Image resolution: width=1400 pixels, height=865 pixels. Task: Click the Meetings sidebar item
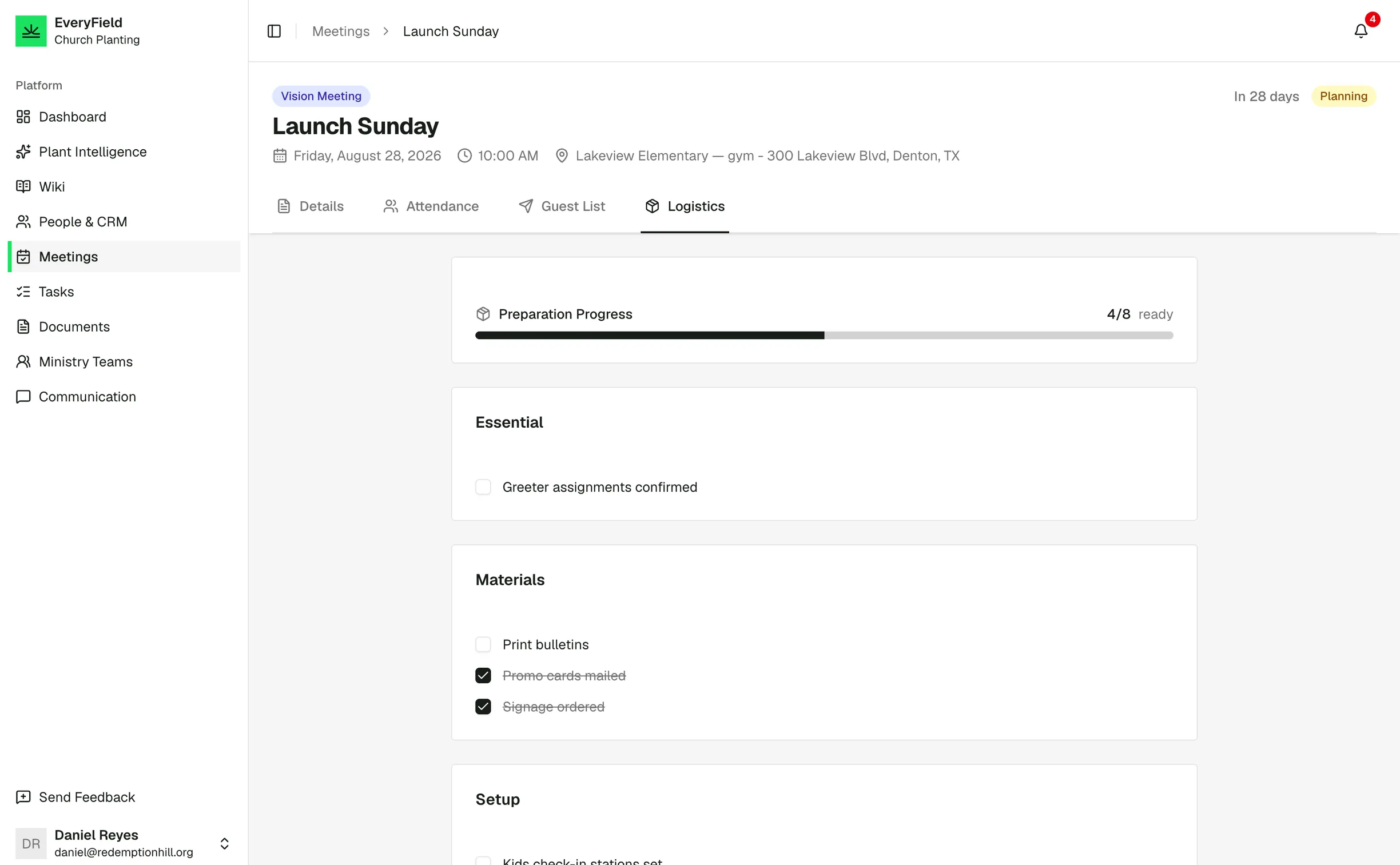(124, 256)
